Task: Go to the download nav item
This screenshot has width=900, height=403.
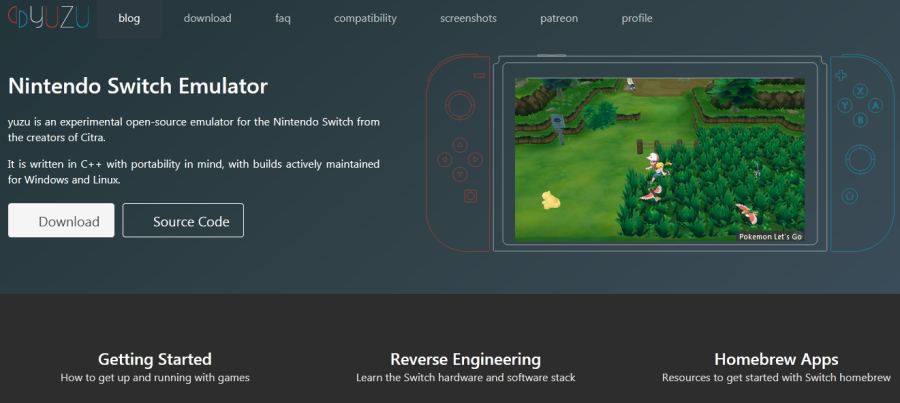Action: click(207, 18)
